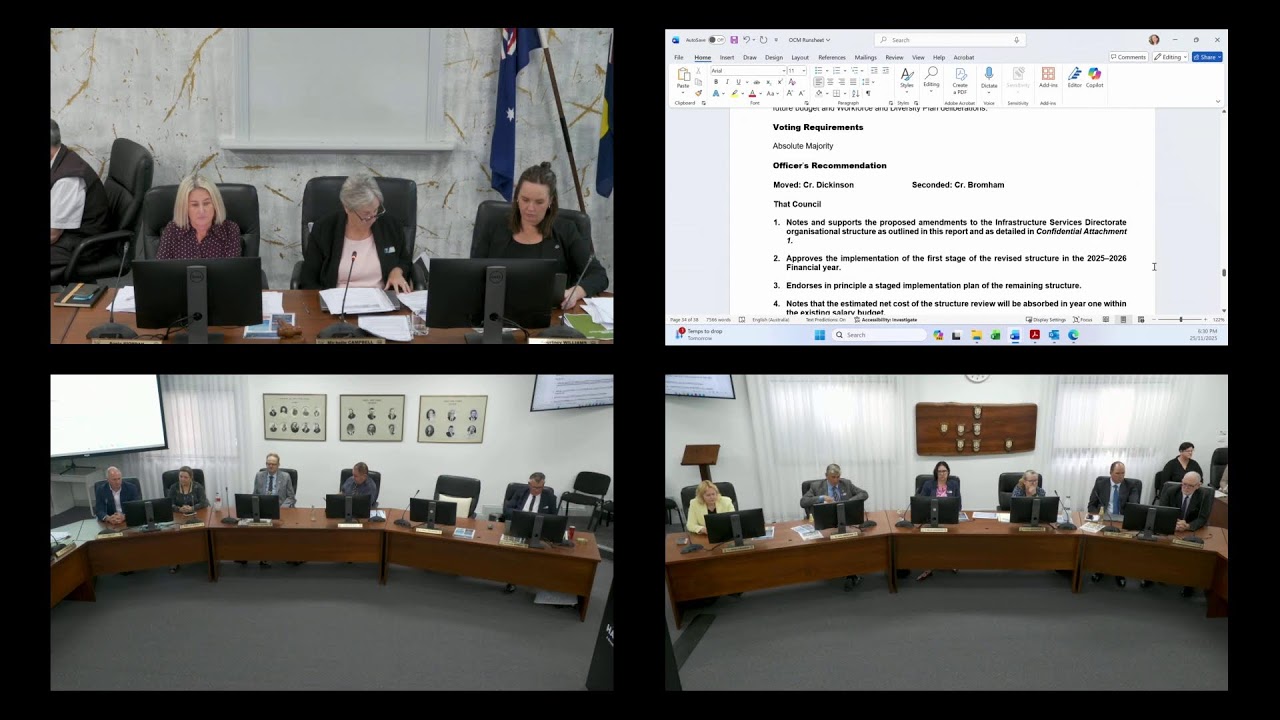Adjust the zoom slider in status bar
This screenshot has height=720, width=1280.
1180,320
